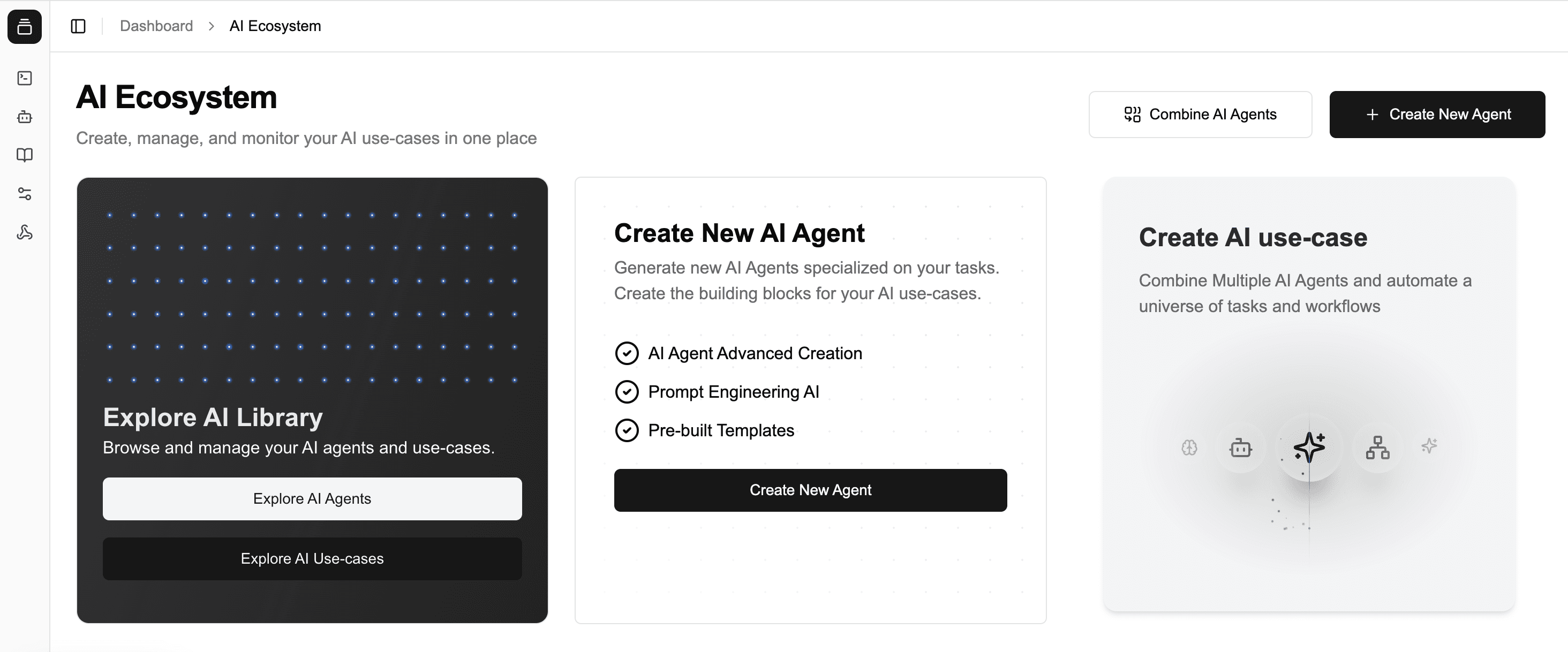1568x652 pixels.
Task: Click the small faded sparkle icon at the card's right
Action: (1429, 446)
